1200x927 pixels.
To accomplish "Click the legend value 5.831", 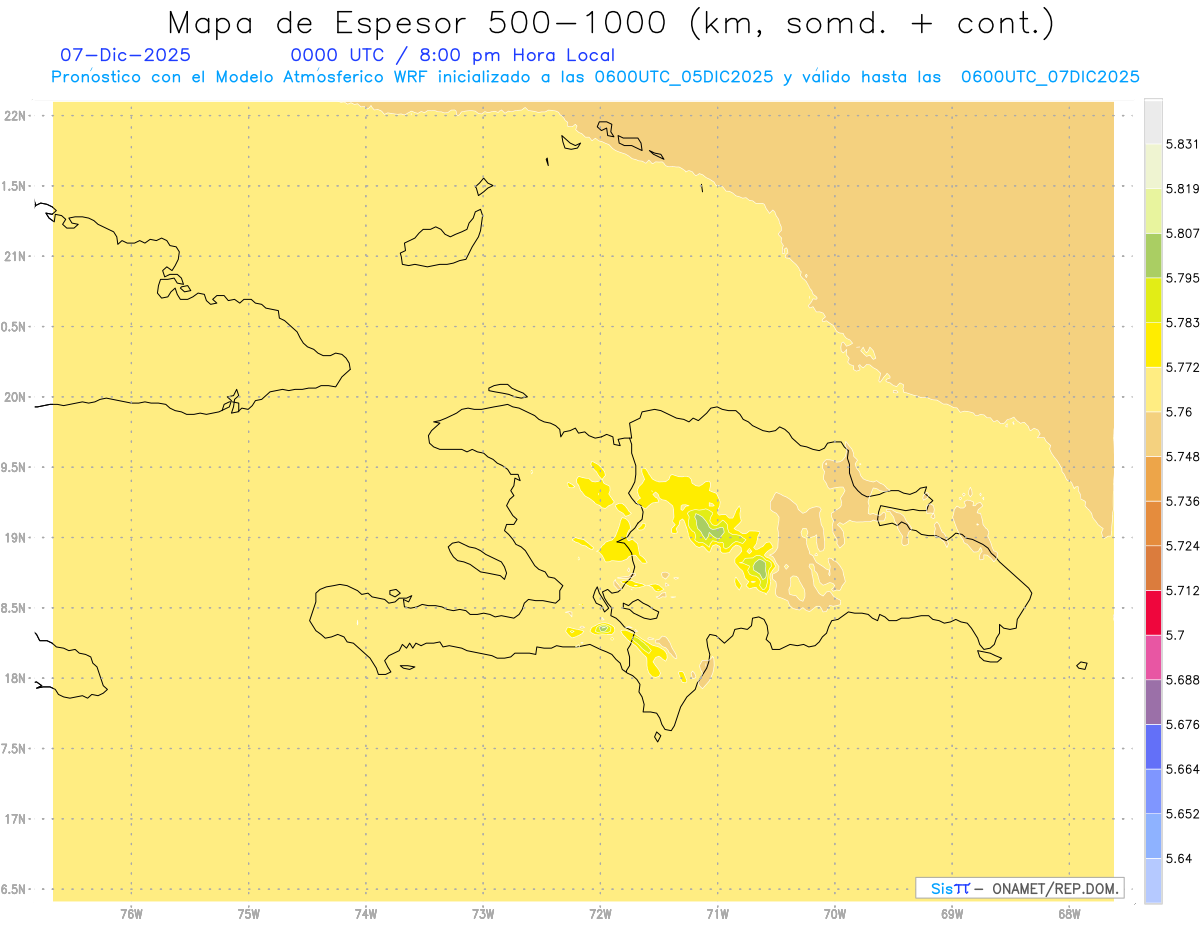I will (1183, 144).
